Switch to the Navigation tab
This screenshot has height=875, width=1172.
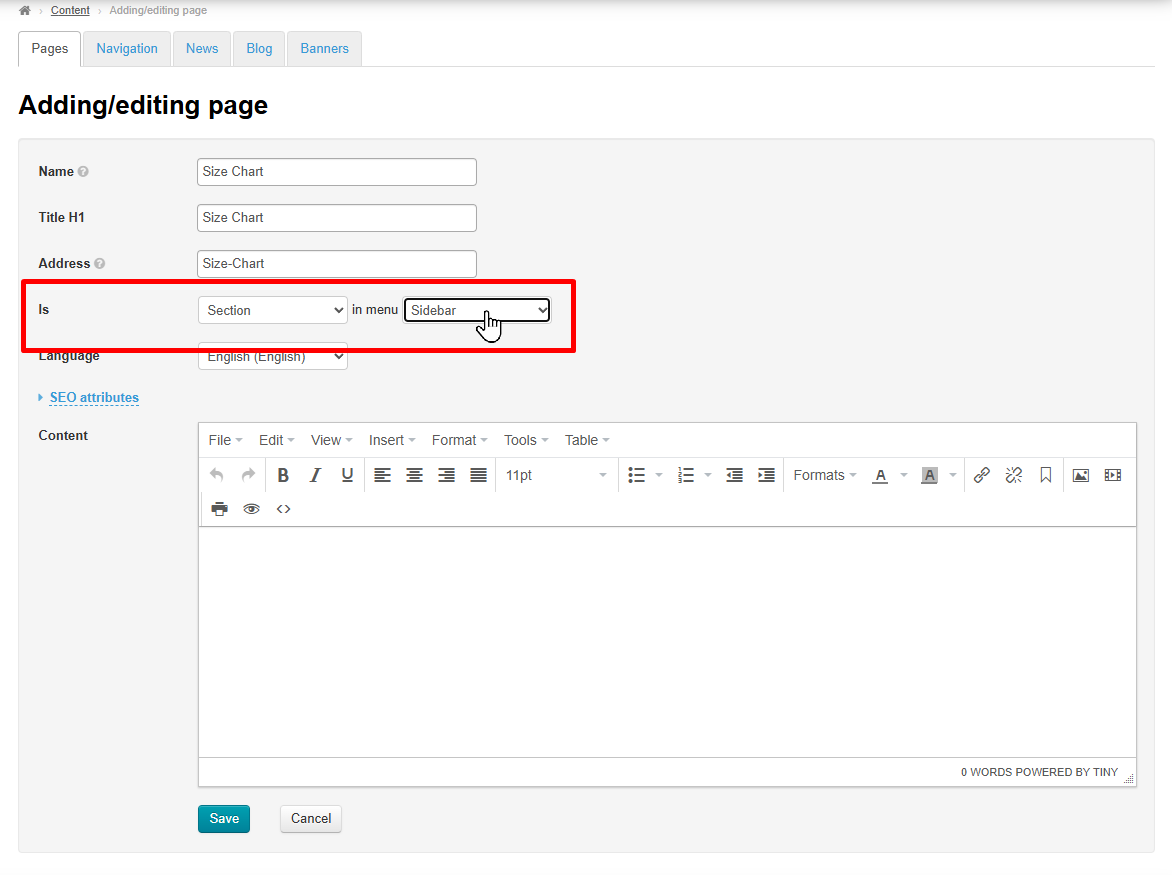[x=127, y=49]
